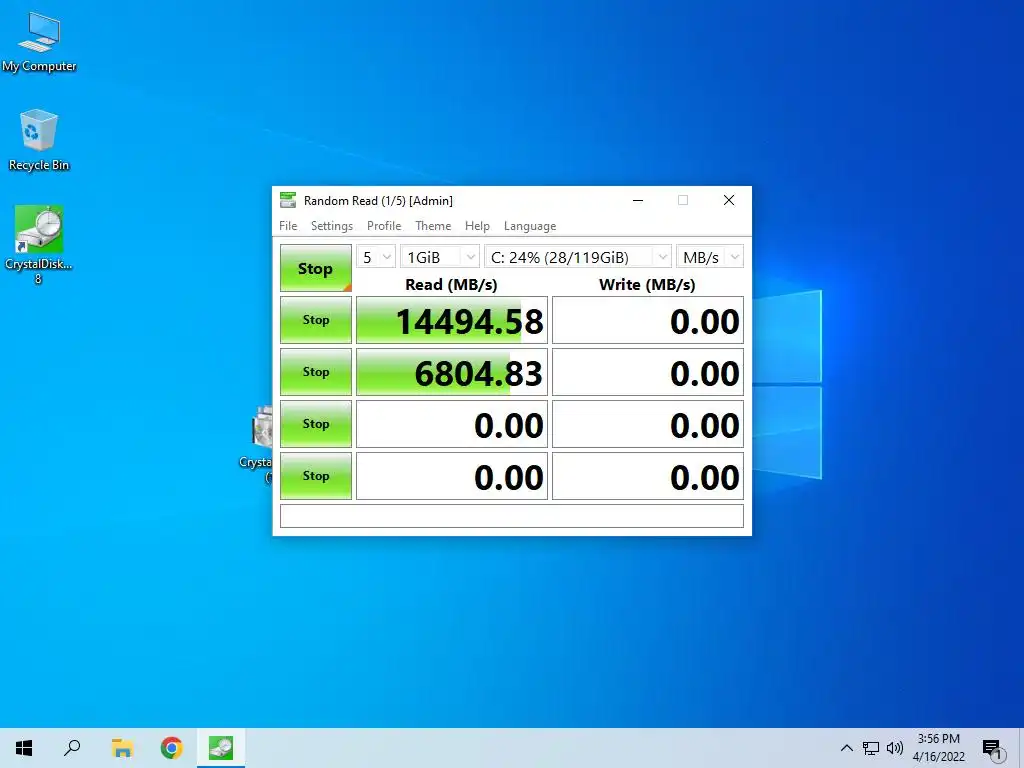
Task: Click the fourth row Stop button
Action: [315, 476]
